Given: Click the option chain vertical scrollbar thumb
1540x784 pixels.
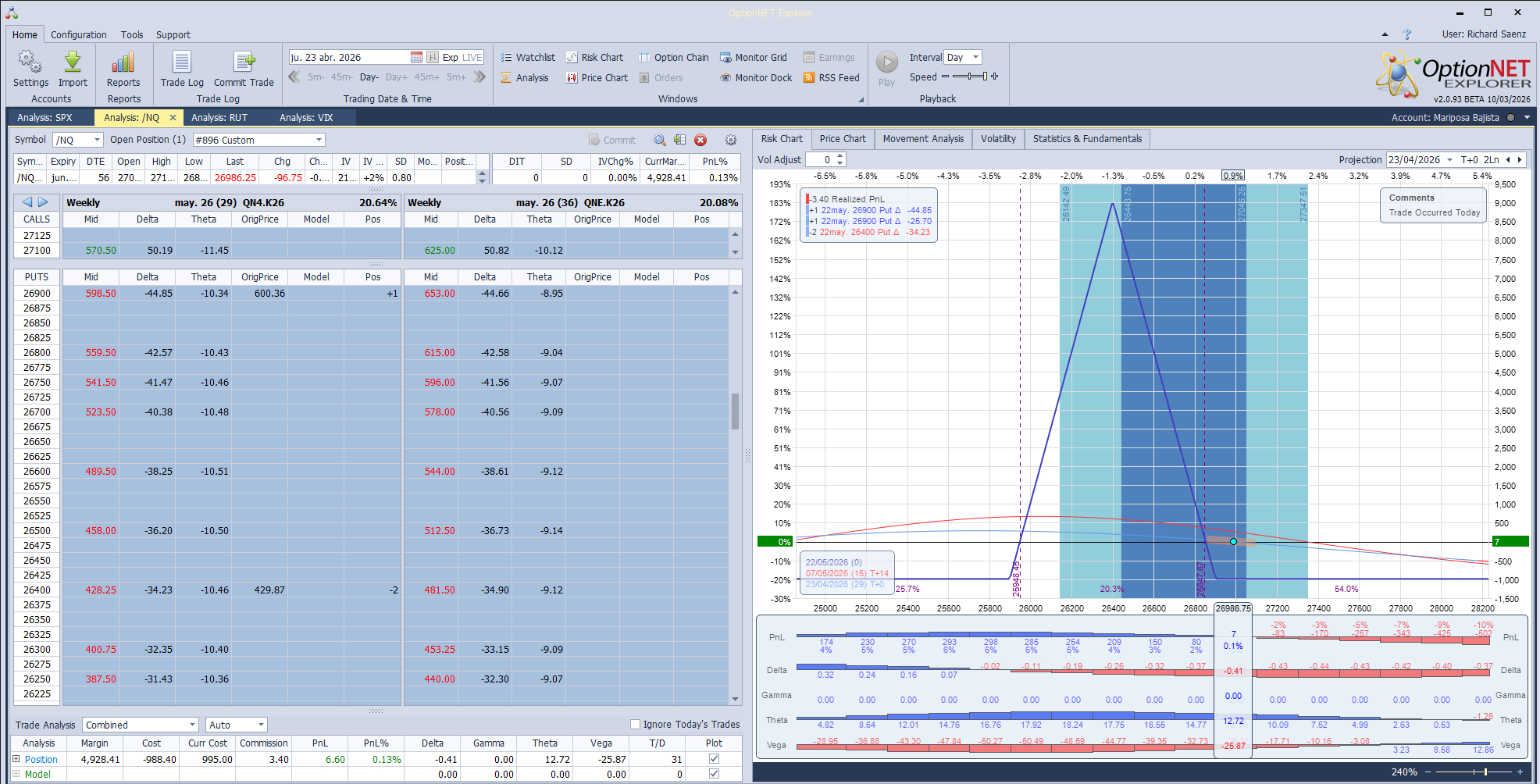Looking at the screenshot, I should coord(735,411).
